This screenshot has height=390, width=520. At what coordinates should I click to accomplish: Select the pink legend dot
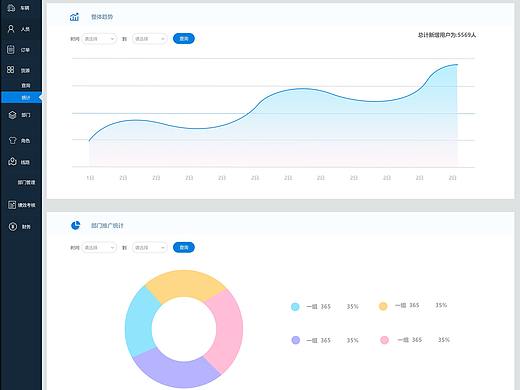[384, 340]
